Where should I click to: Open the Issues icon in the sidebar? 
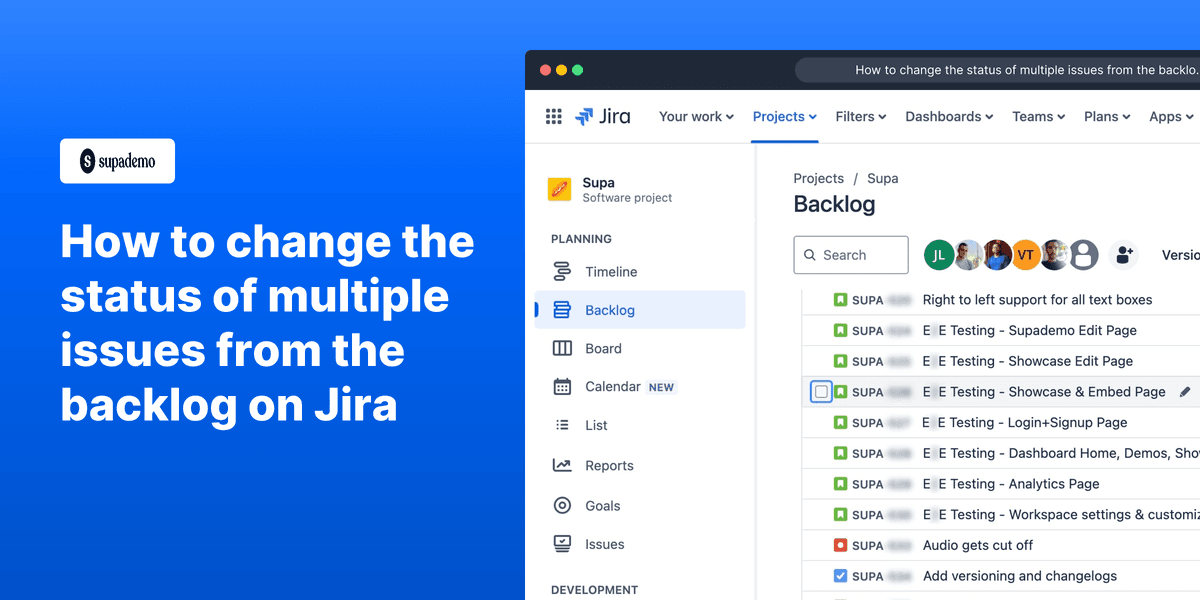[564, 544]
